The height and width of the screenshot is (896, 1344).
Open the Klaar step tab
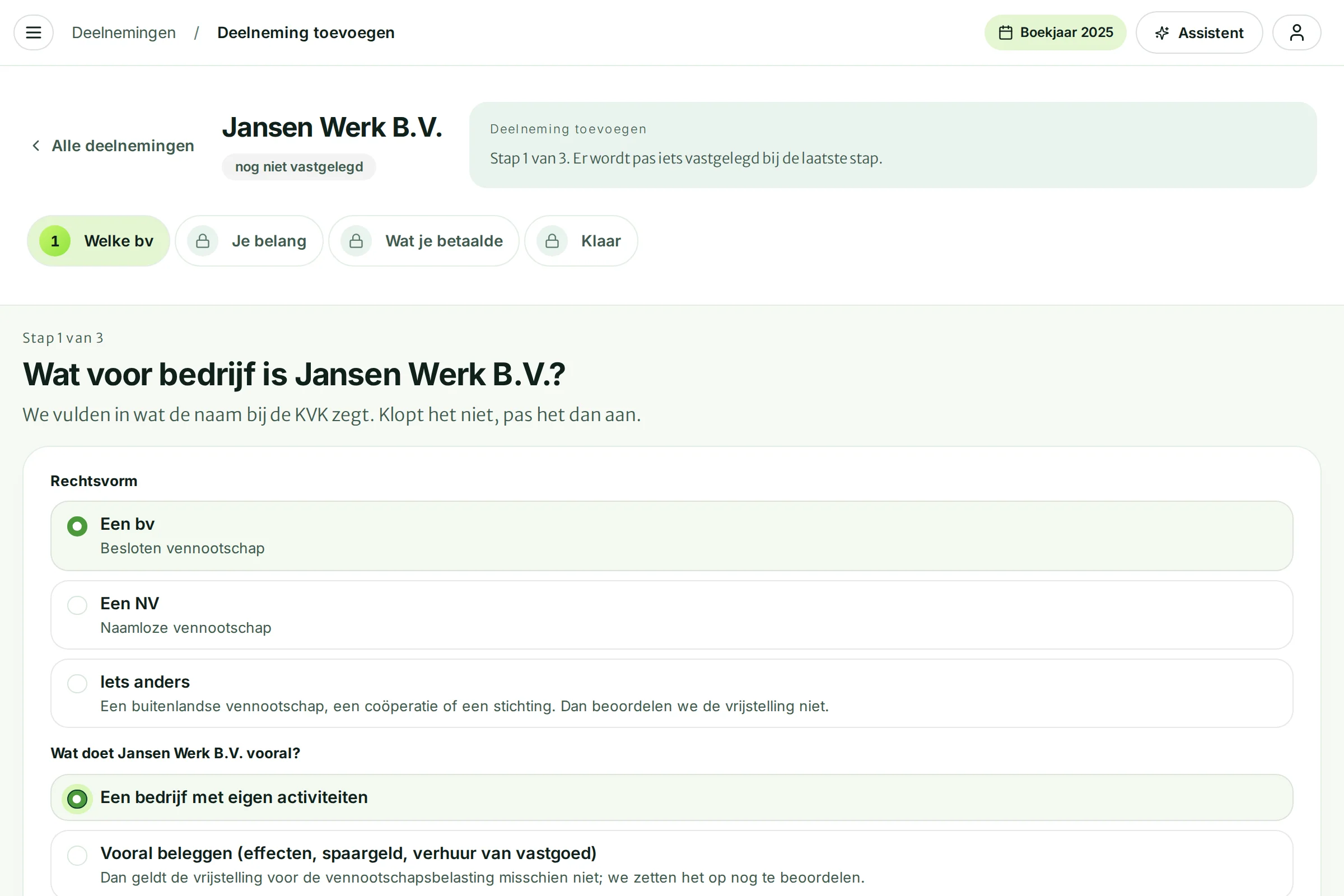coord(581,241)
